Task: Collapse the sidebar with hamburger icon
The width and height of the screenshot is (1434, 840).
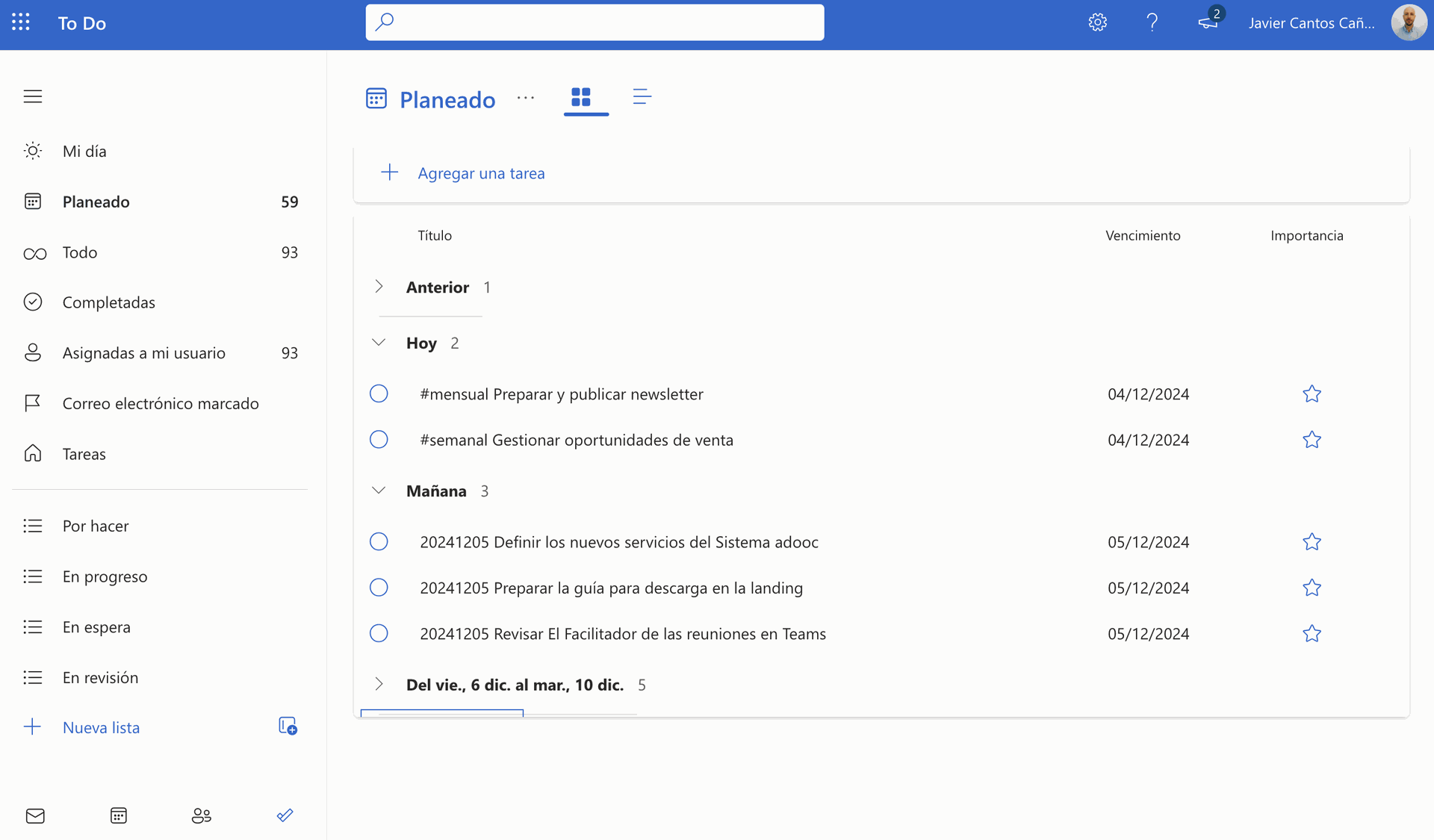Action: (x=33, y=96)
